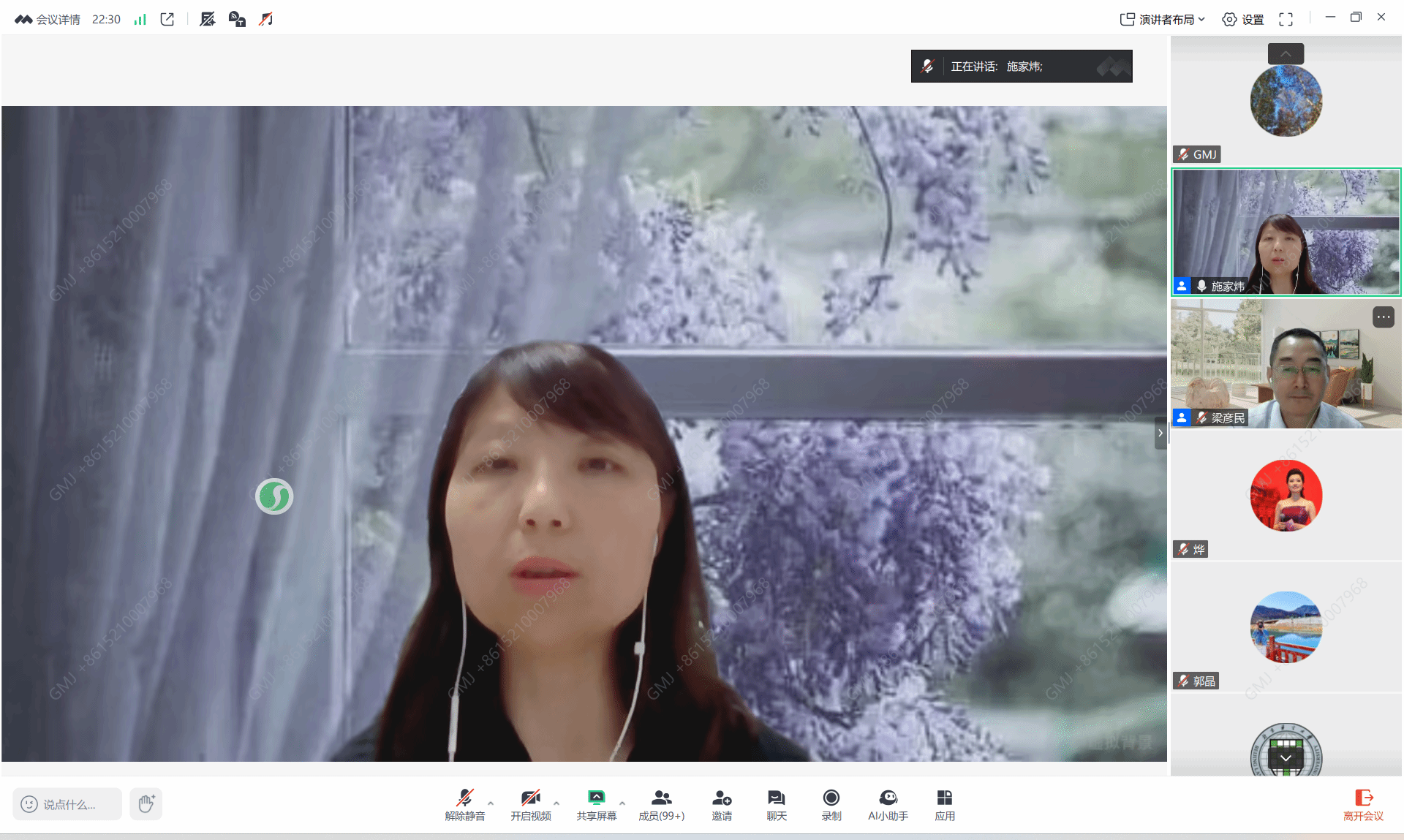Raise hand using the hand icon
The width and height of the screenshot is (1404, 840).
[146, 803]
